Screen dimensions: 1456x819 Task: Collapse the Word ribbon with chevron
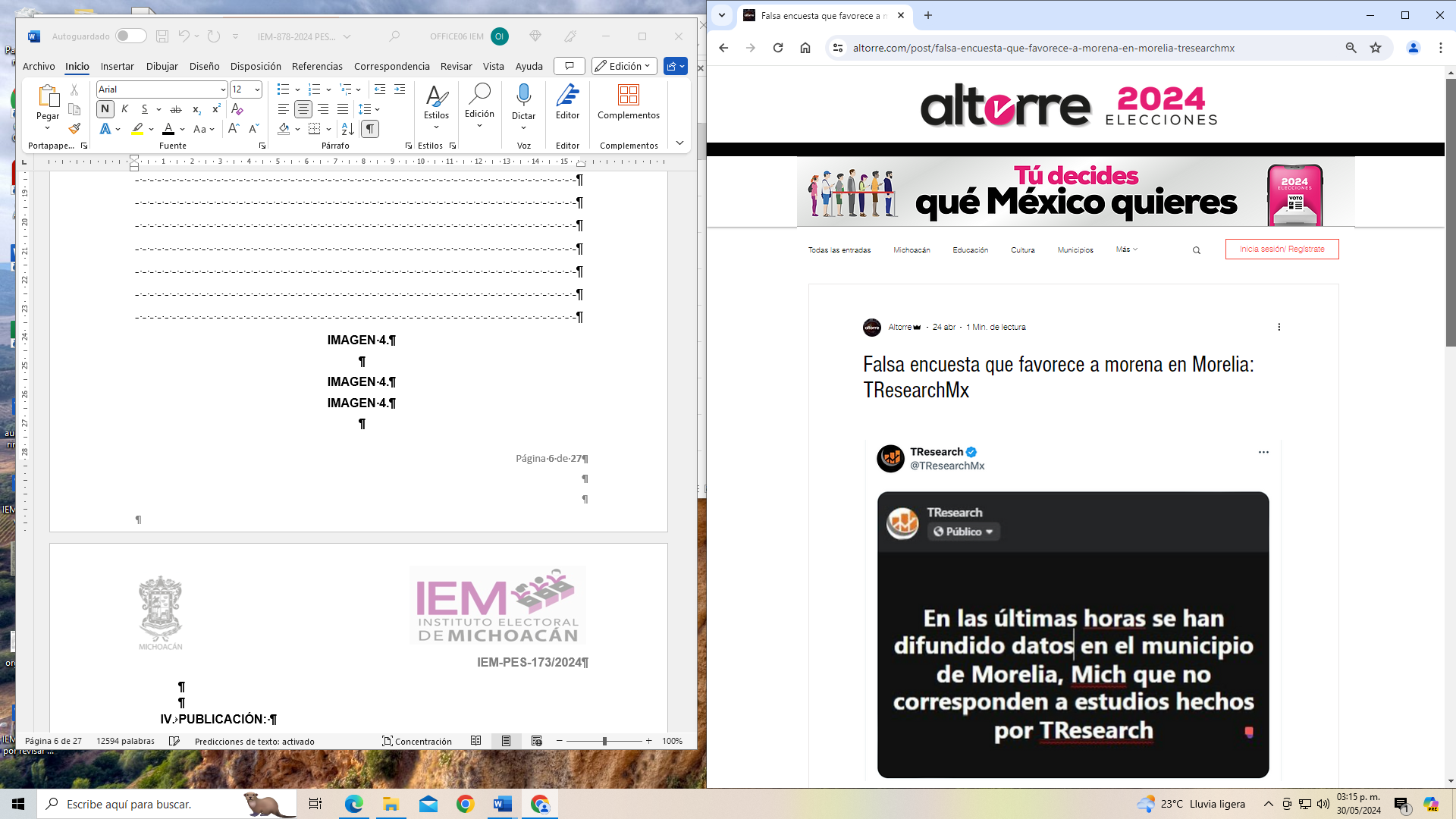point(679,143)
